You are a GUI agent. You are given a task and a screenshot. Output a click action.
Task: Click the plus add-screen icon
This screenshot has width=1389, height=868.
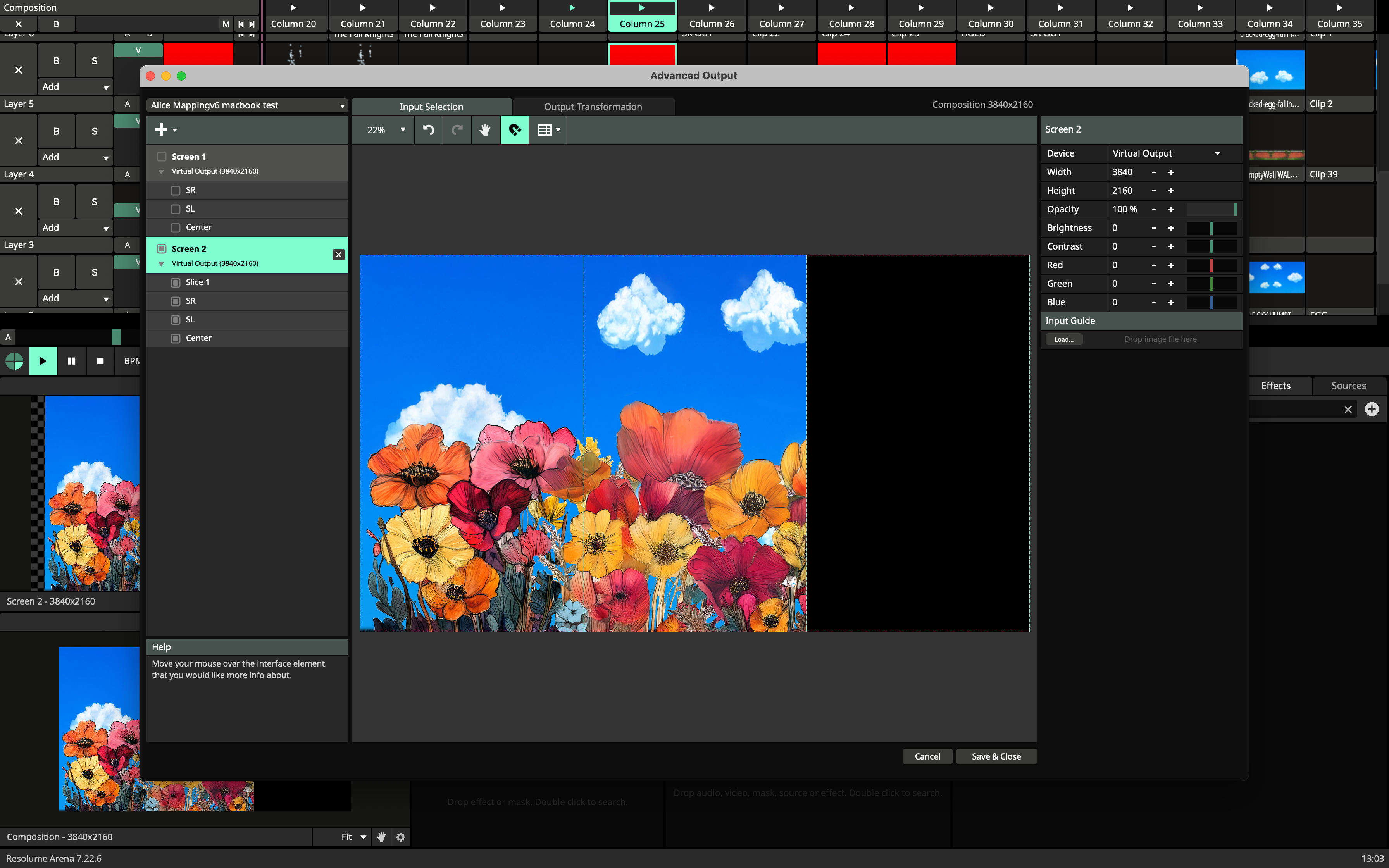161,130
